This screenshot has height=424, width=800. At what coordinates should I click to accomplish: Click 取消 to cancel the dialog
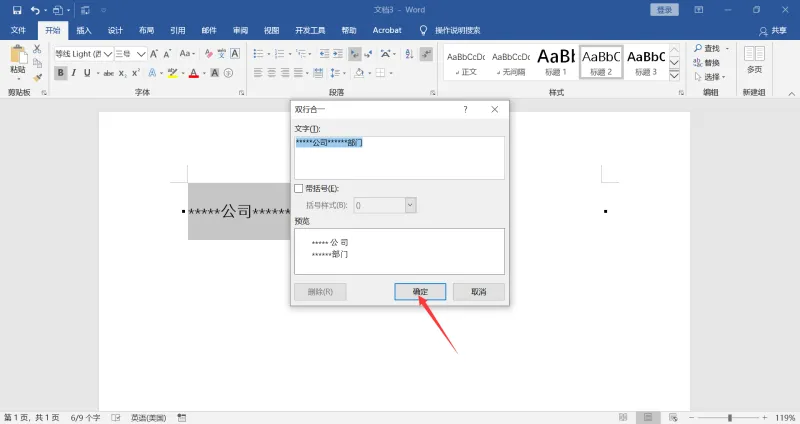pyautogui.click(x=479, y=292)
